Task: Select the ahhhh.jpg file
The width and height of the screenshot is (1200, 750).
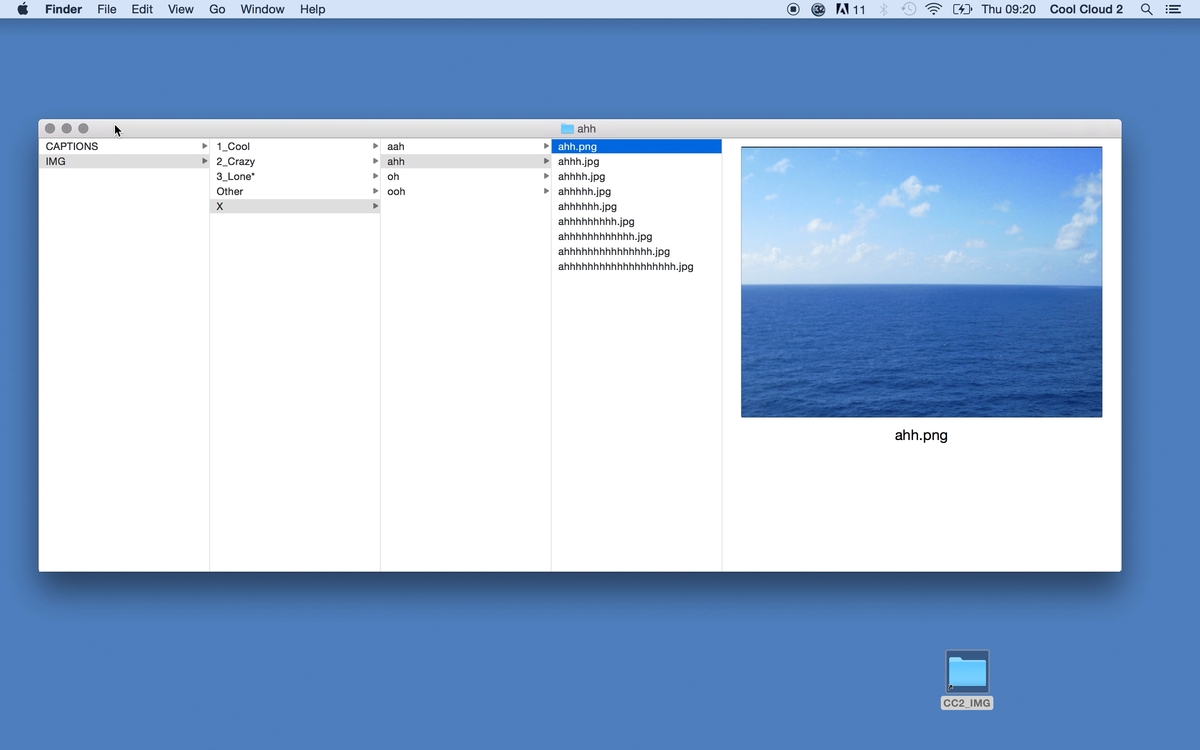Action: 581,176
